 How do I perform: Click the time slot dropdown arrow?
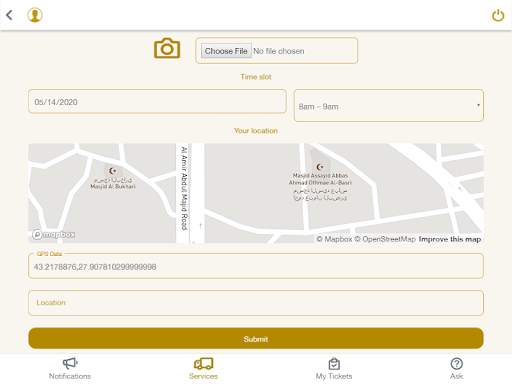tap(478, 105)
